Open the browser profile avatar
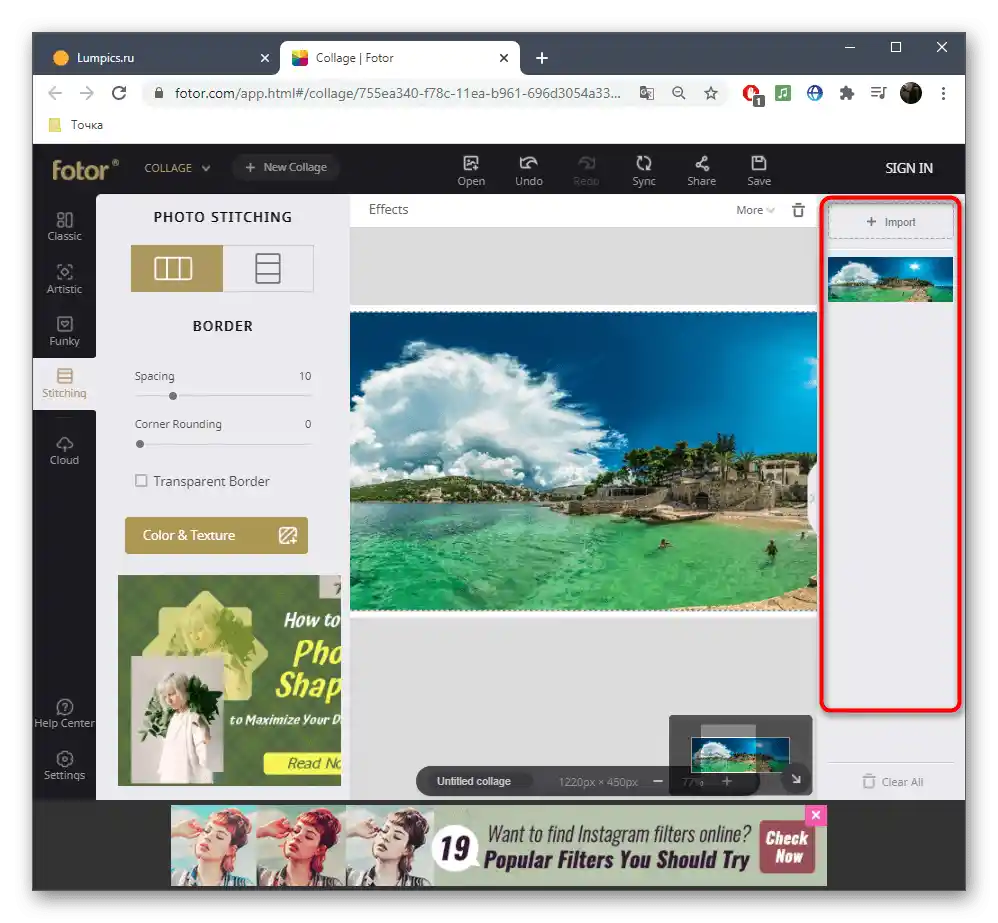The width and height of the screenshot is (998, 923). (x=911, y=94)
